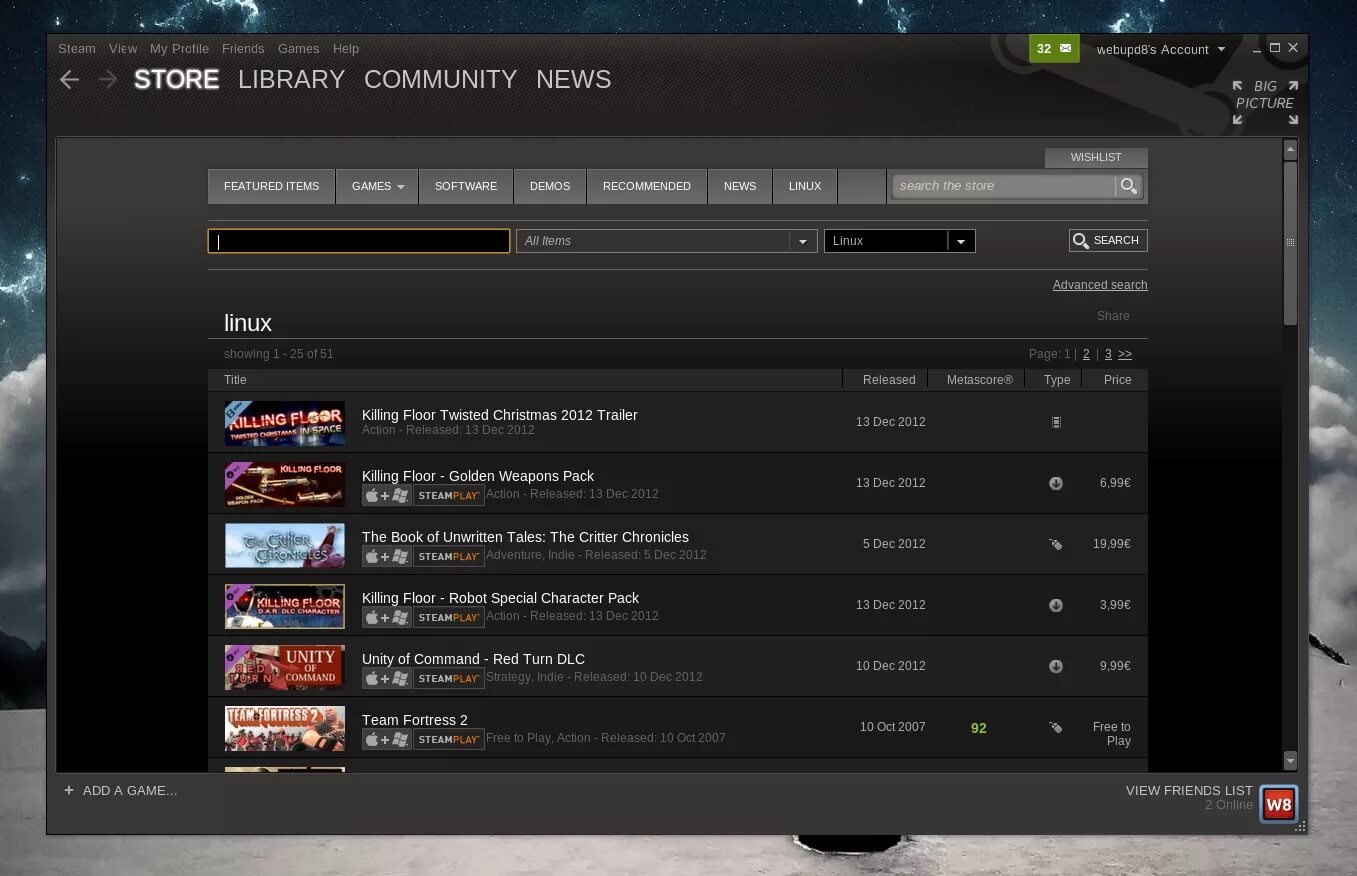Click the back navigation arrow
Image resolution: width=1357 pixels, height=876 pixels.
tap(69, 79)
